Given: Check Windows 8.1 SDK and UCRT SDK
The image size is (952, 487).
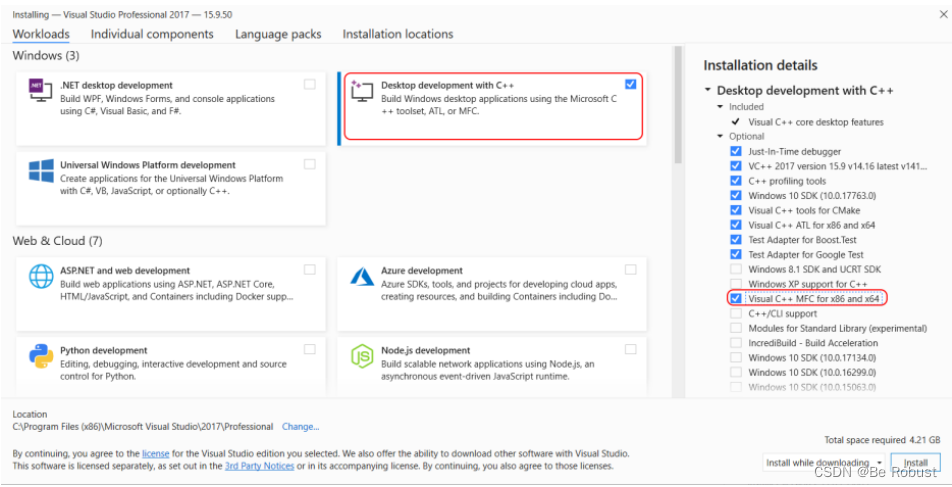Looking at the screenshot, I should (x=736, y=269).
